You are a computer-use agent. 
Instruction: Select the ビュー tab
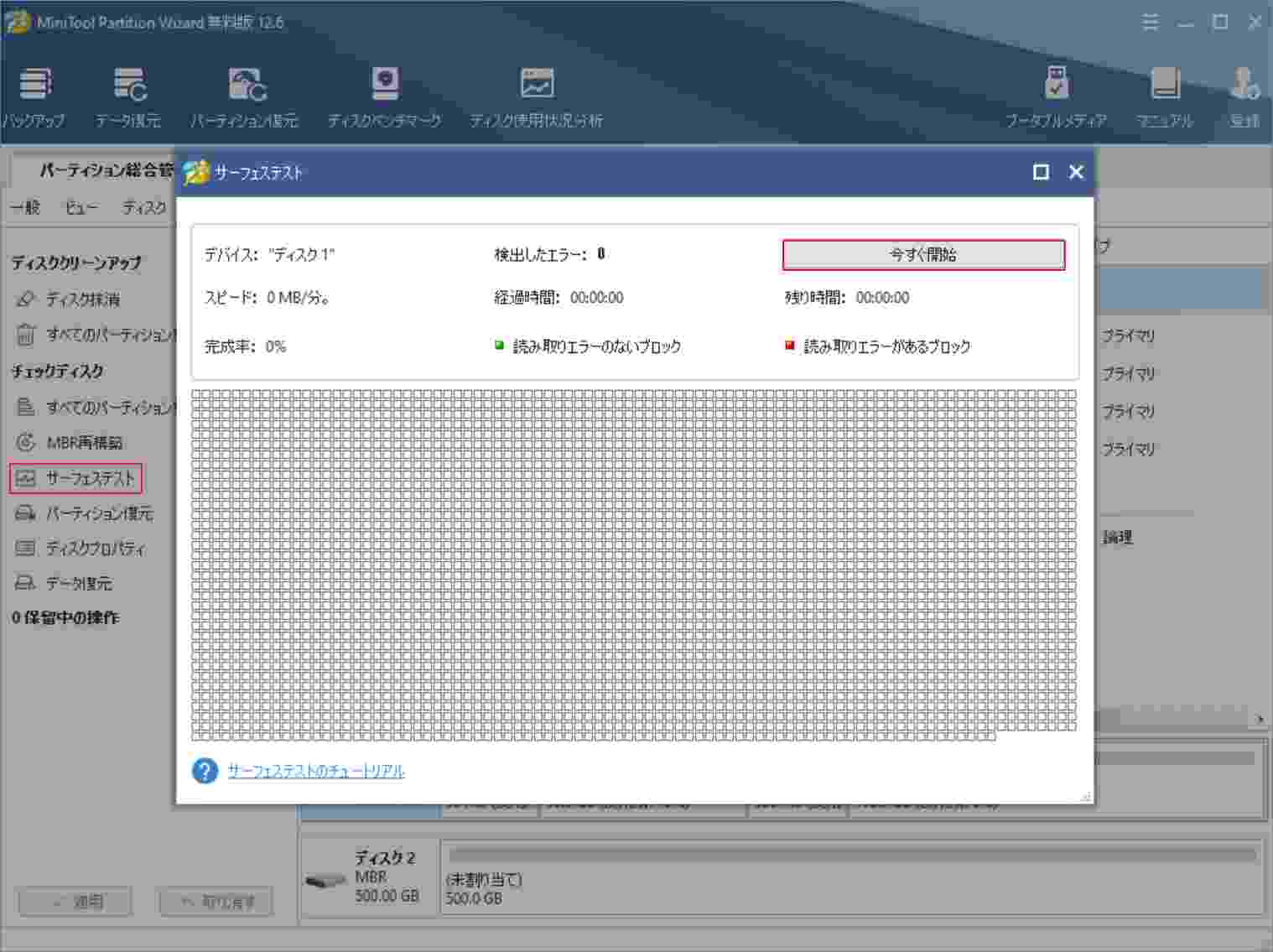coord(81,207)
